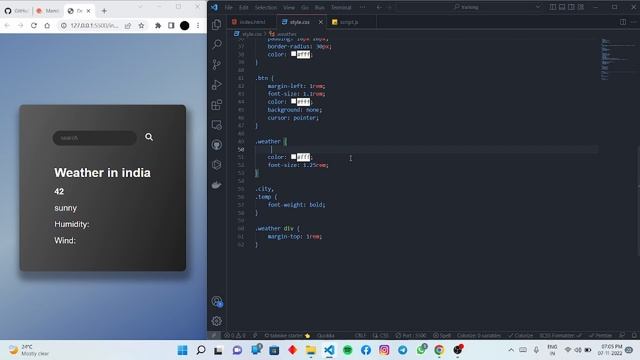
Task: Open the File menu in VS Code
Action: (229, 7)
